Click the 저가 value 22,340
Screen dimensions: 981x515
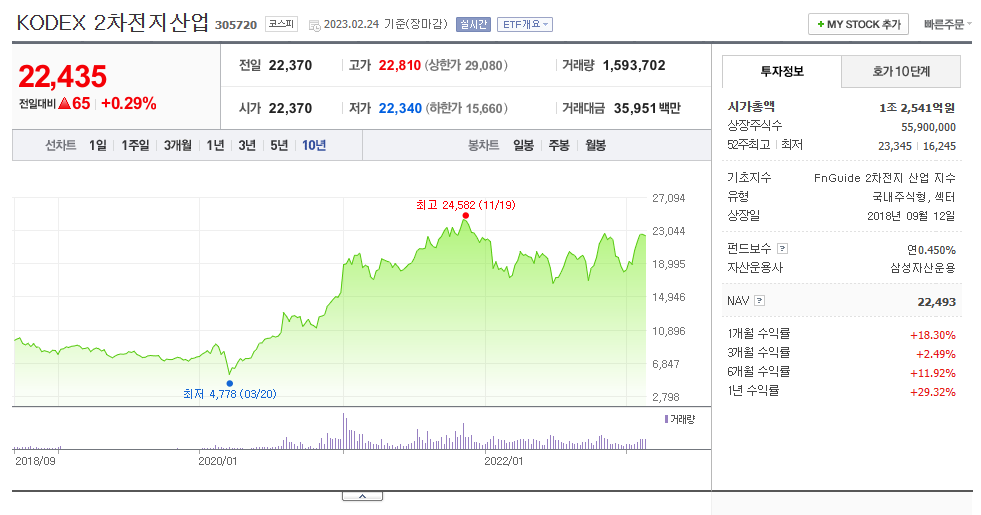coord(400,108)
